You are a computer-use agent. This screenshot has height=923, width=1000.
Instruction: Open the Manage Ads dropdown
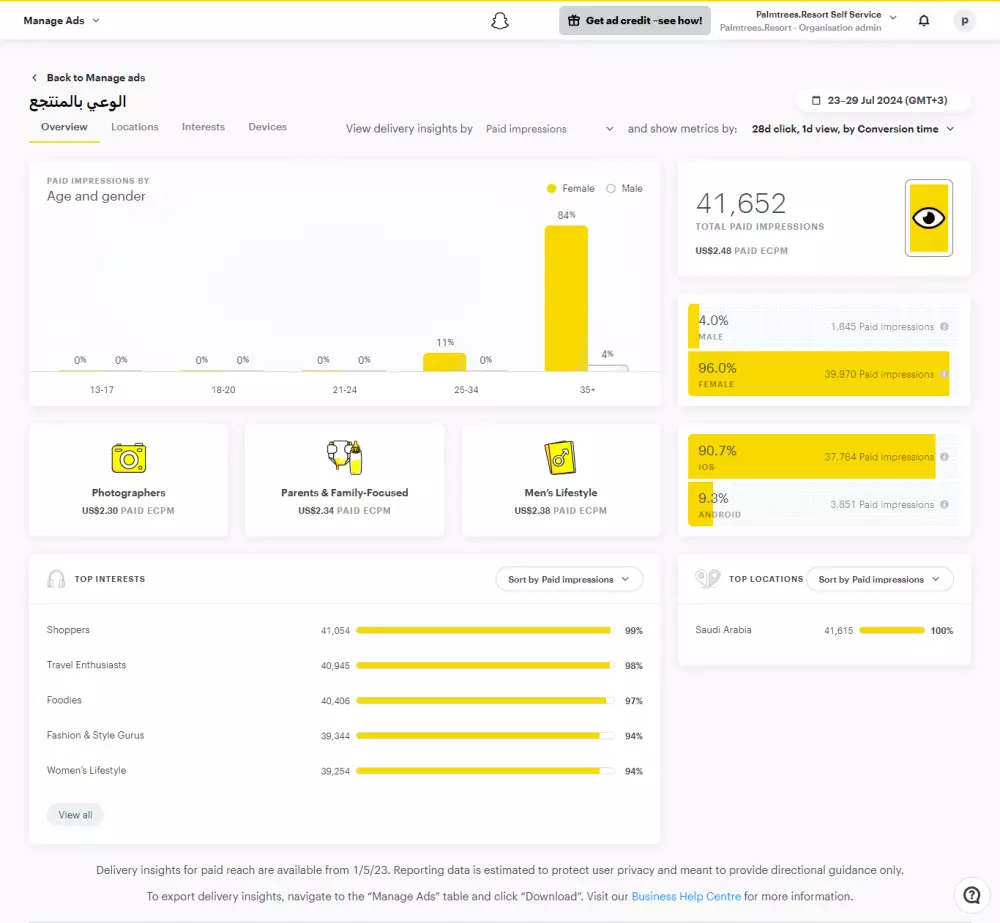coord(61,20)
